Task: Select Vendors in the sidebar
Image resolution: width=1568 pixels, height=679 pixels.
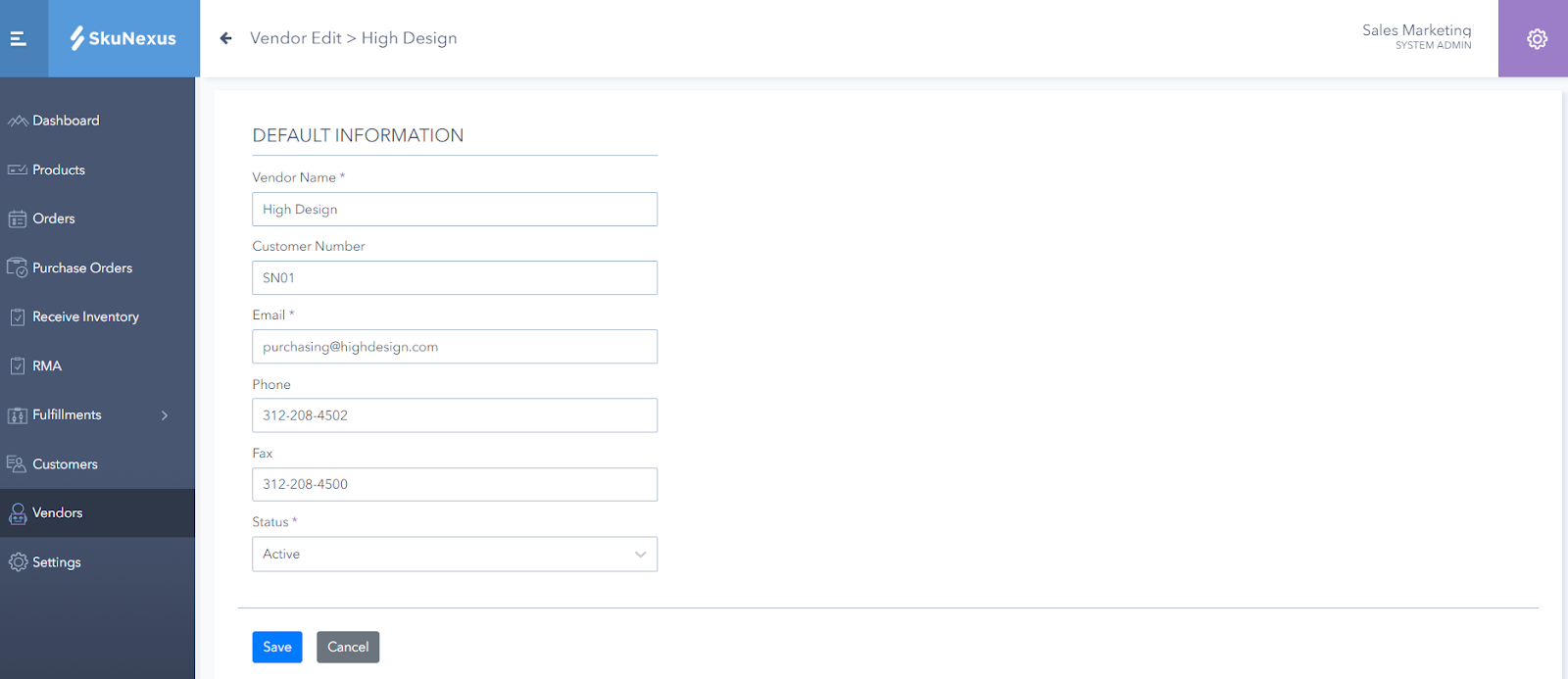Action: pyautogui.click(x=57, y=513)
